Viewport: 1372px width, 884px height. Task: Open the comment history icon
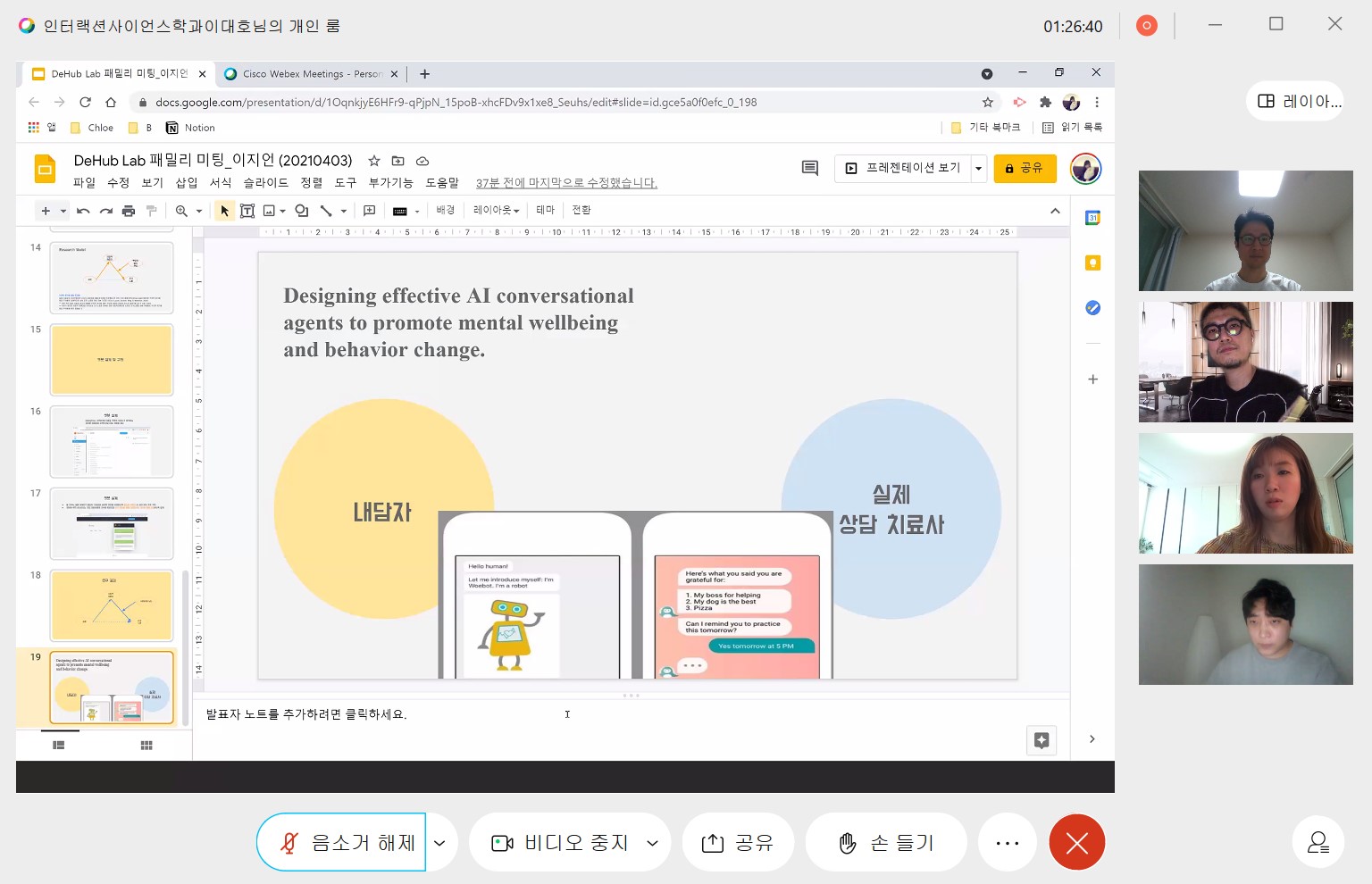(810, 168)
